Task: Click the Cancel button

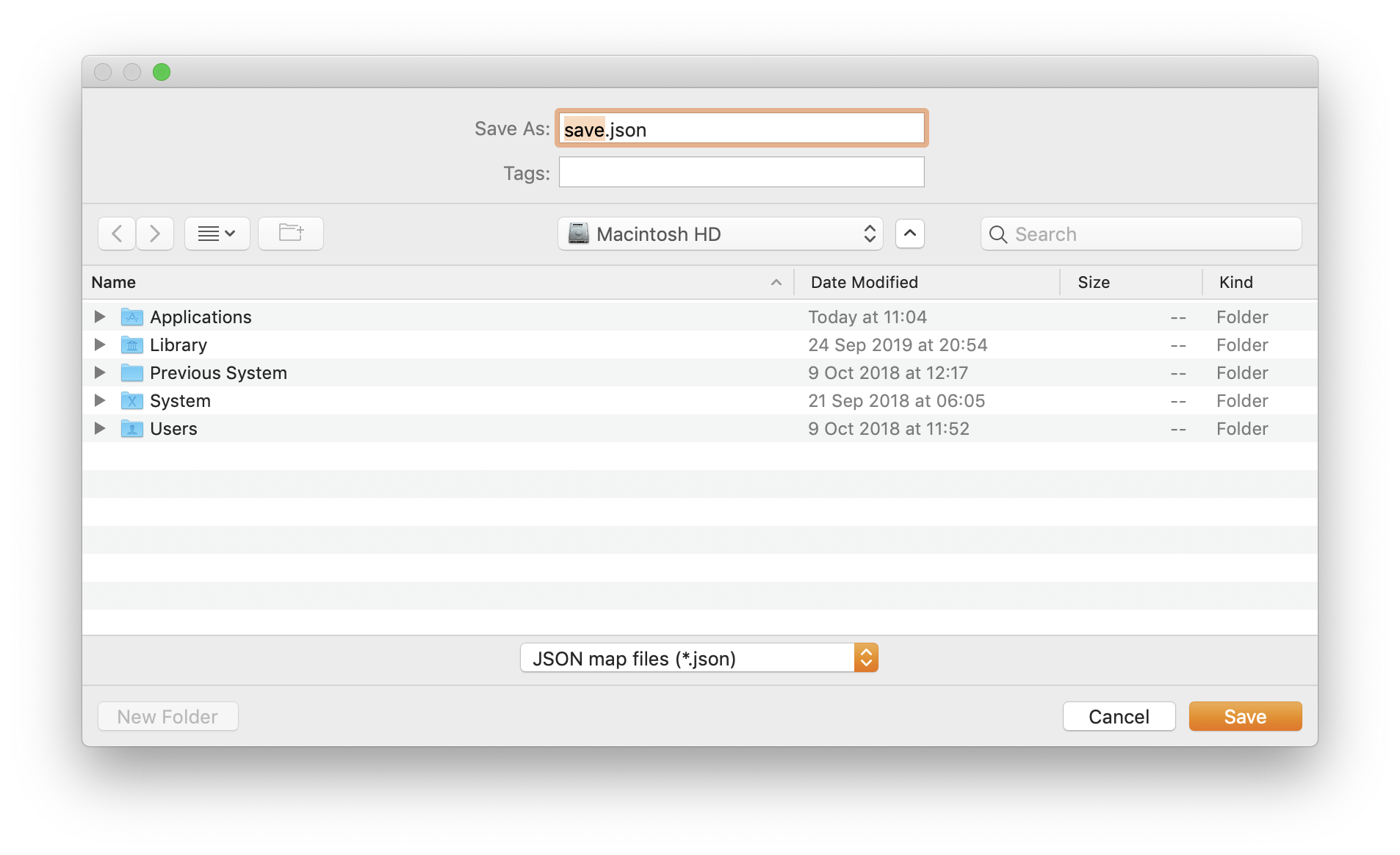Action: (x=1119, y=716)
